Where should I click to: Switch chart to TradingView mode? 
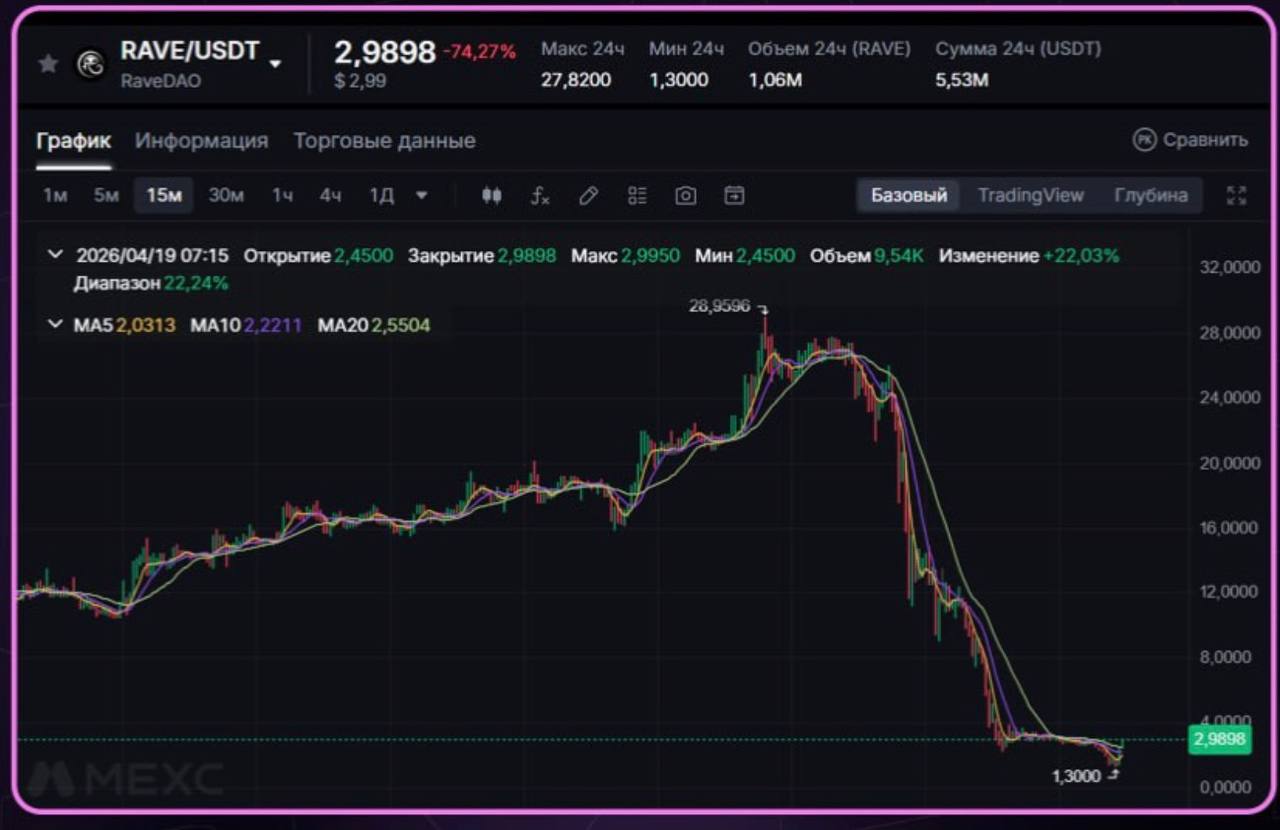coord(1031,195)
